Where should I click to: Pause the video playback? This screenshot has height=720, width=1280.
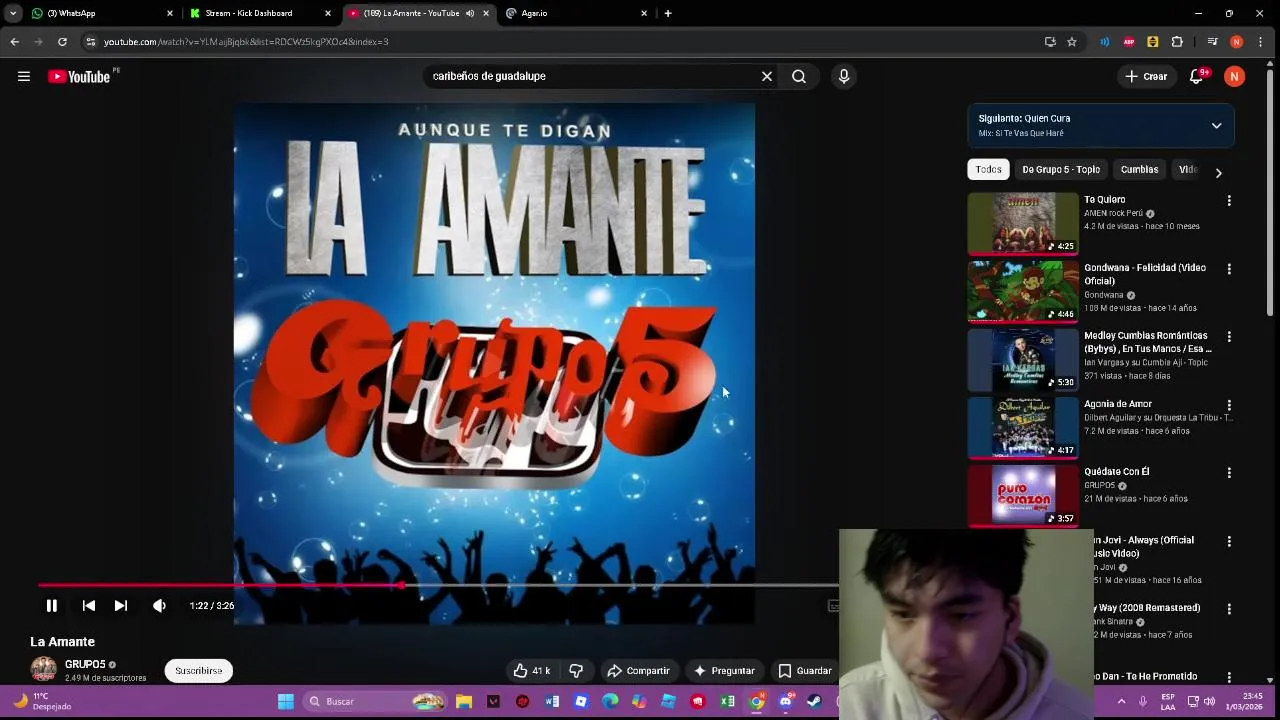click(x=52, y=605)
